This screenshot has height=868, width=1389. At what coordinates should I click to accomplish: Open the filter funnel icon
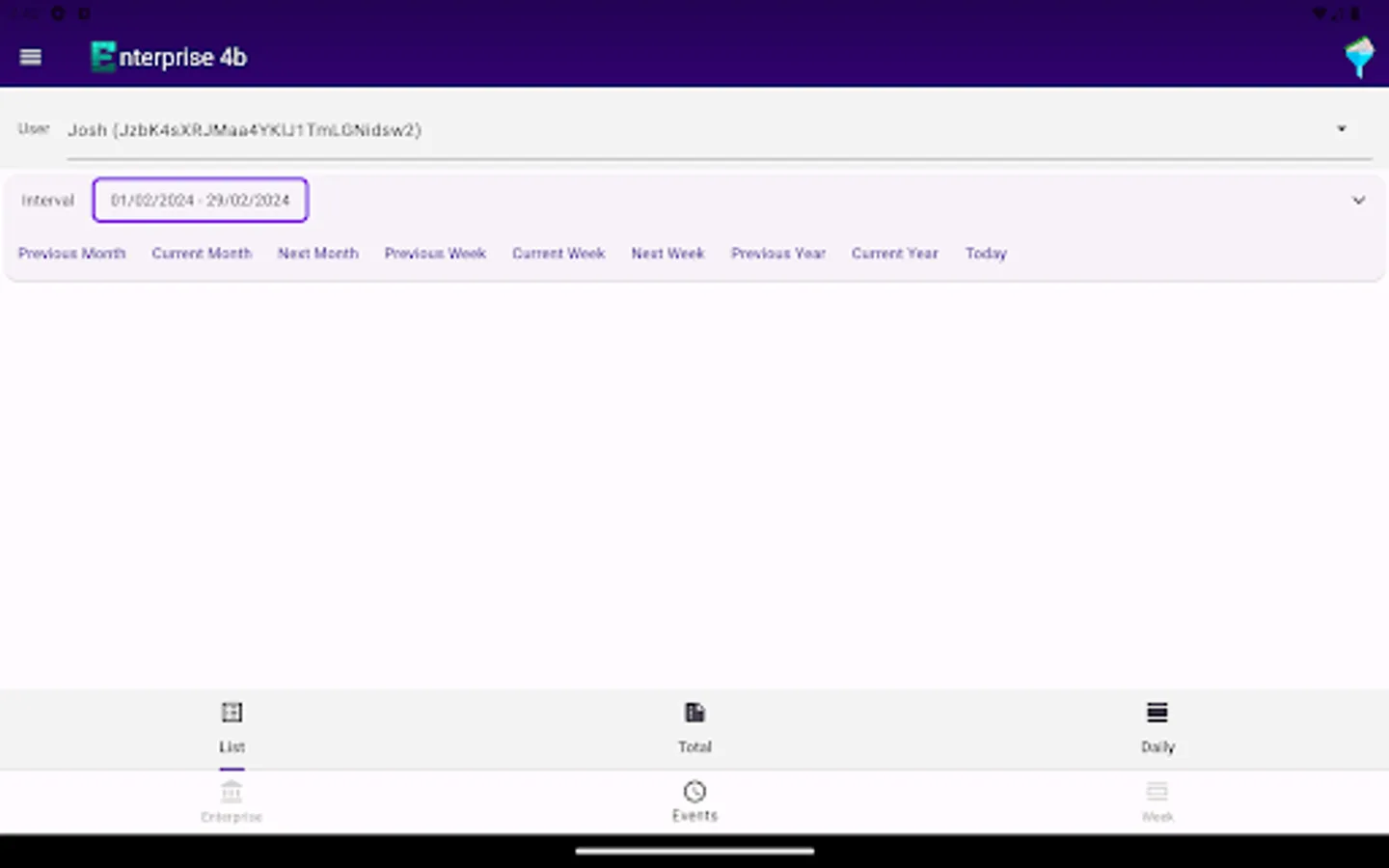pos(1359,57)
